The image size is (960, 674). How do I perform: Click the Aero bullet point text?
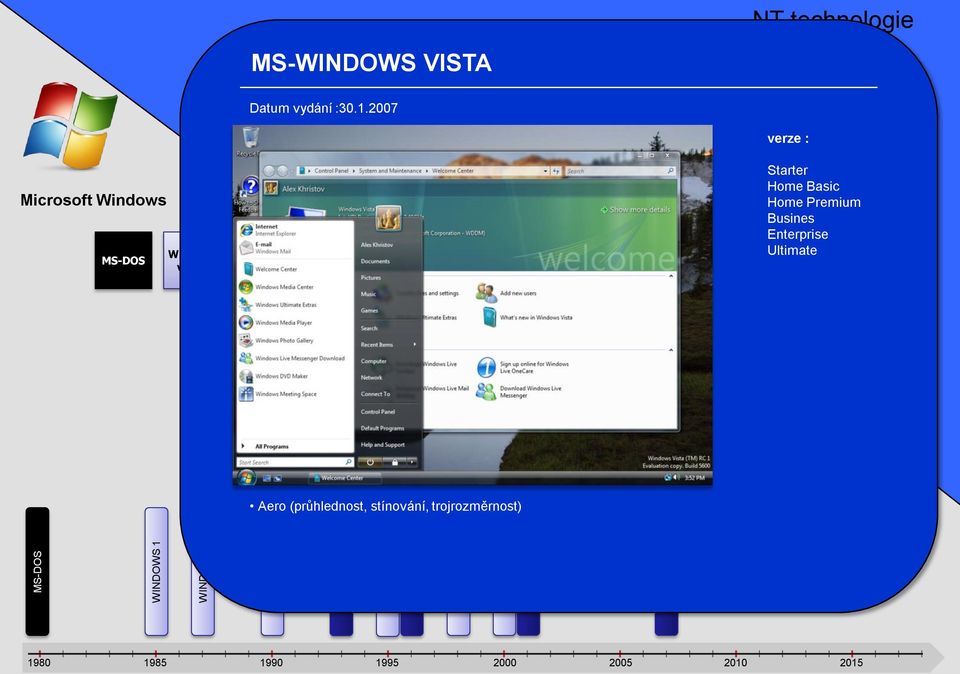click(x=386, y=506)
